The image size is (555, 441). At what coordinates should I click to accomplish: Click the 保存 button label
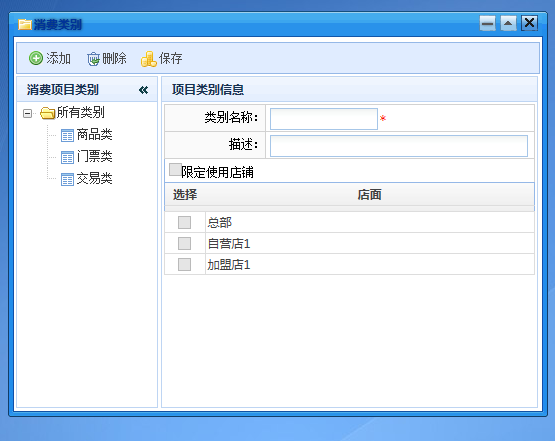170,58
